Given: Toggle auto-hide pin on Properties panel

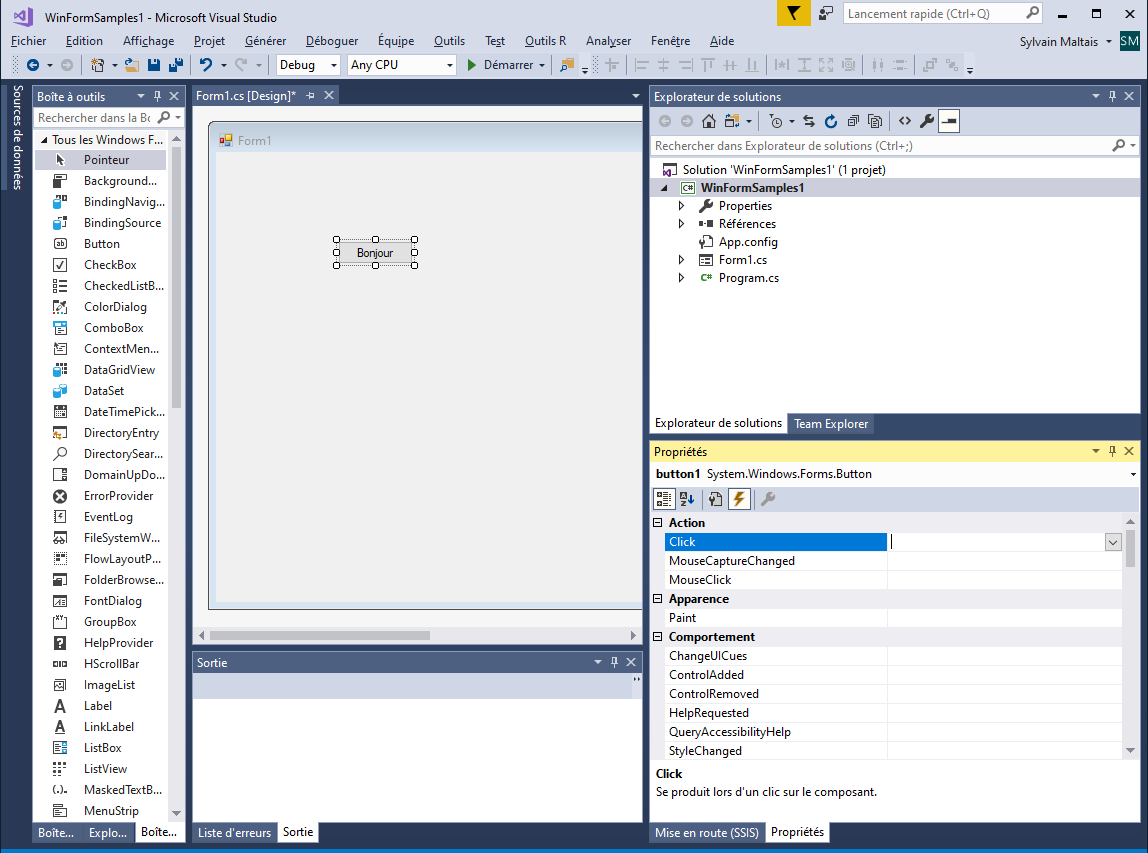Looking at the screenshot, I should pos(1112,451).
